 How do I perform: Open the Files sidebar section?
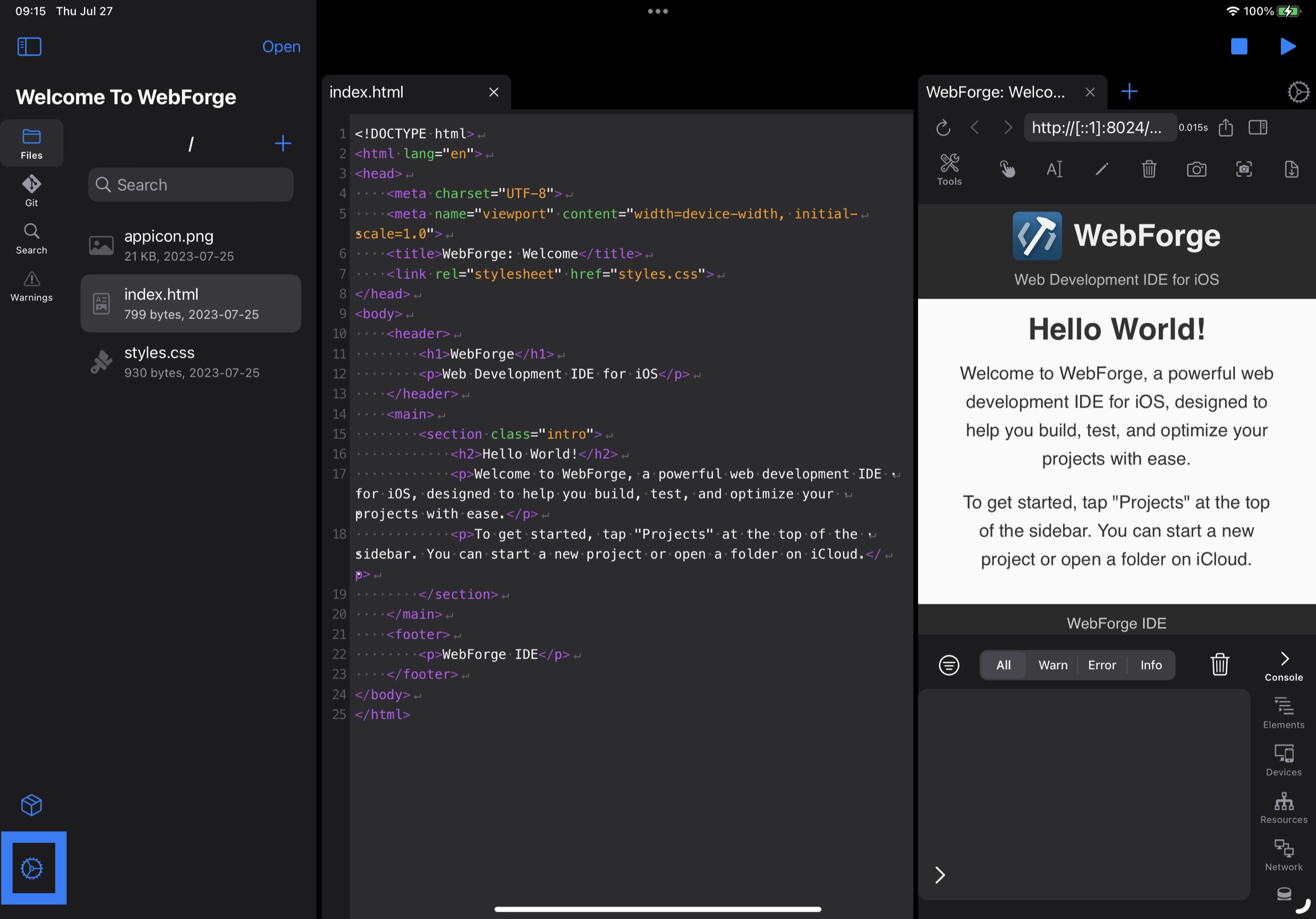31,143
